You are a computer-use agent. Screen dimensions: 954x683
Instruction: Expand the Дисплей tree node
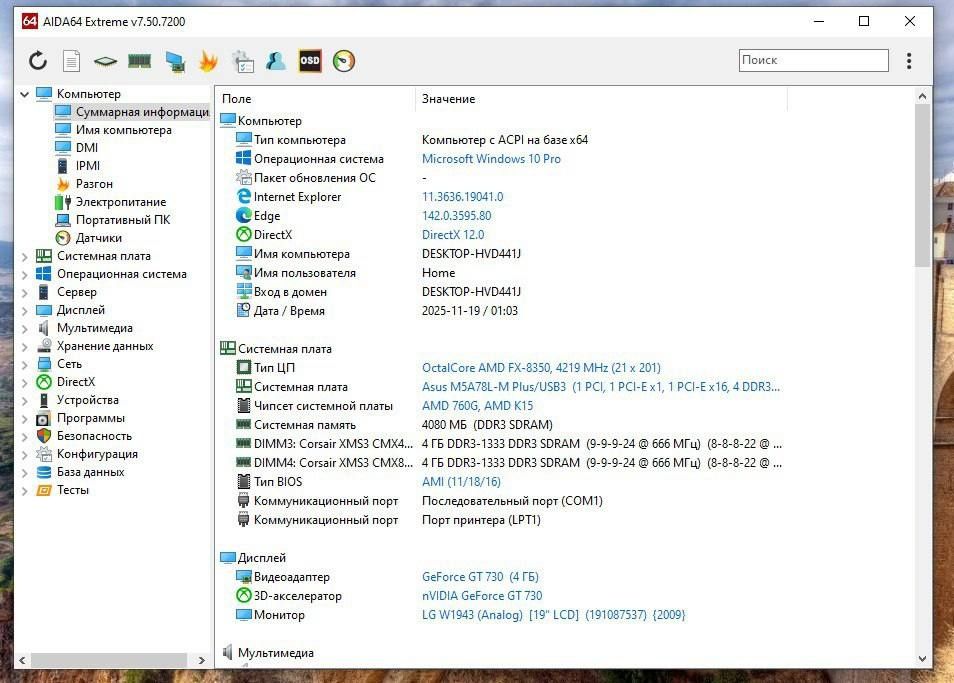click(25, 311)
